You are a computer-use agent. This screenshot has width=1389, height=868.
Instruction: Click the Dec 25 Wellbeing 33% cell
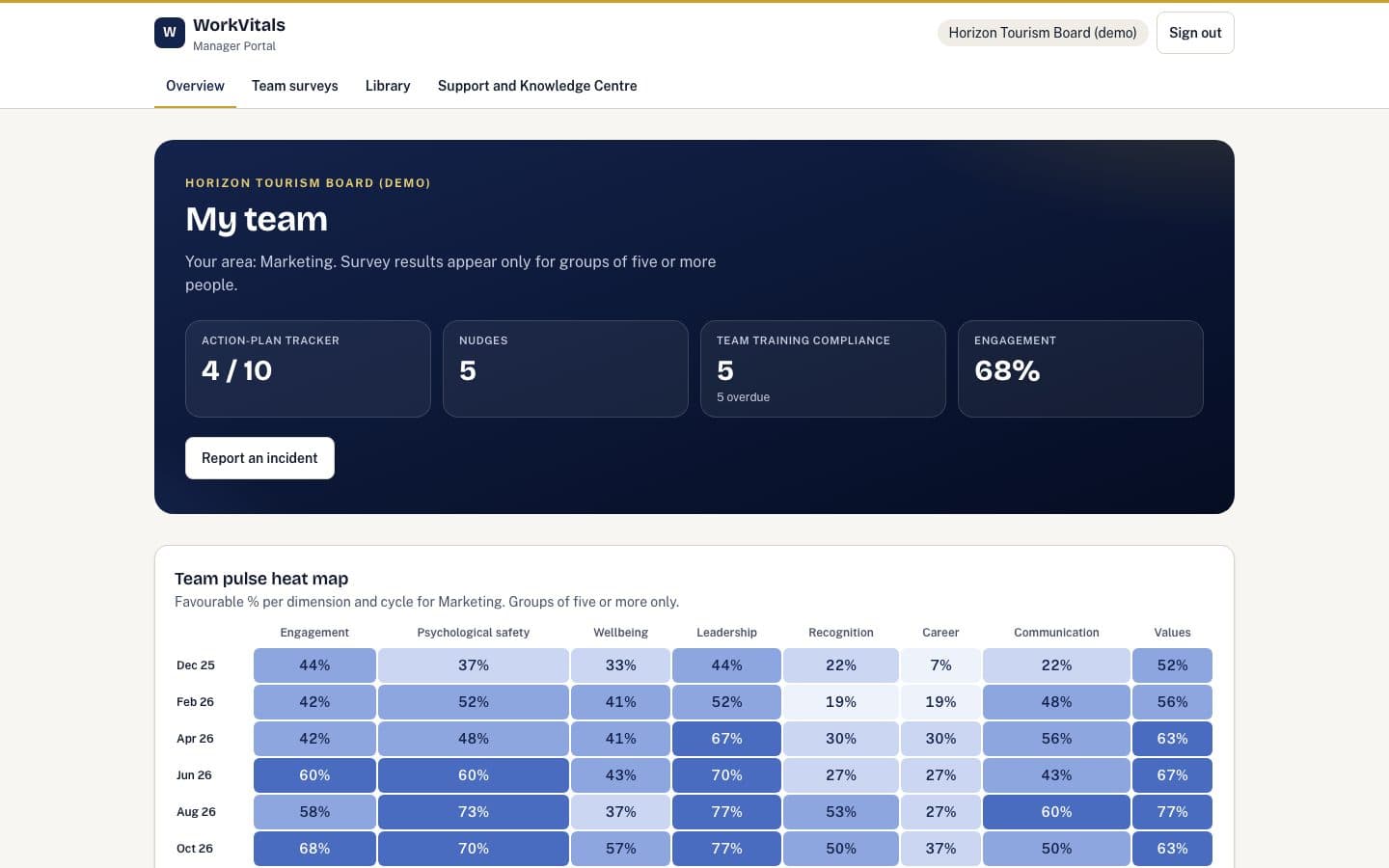[x=621, y=665]
